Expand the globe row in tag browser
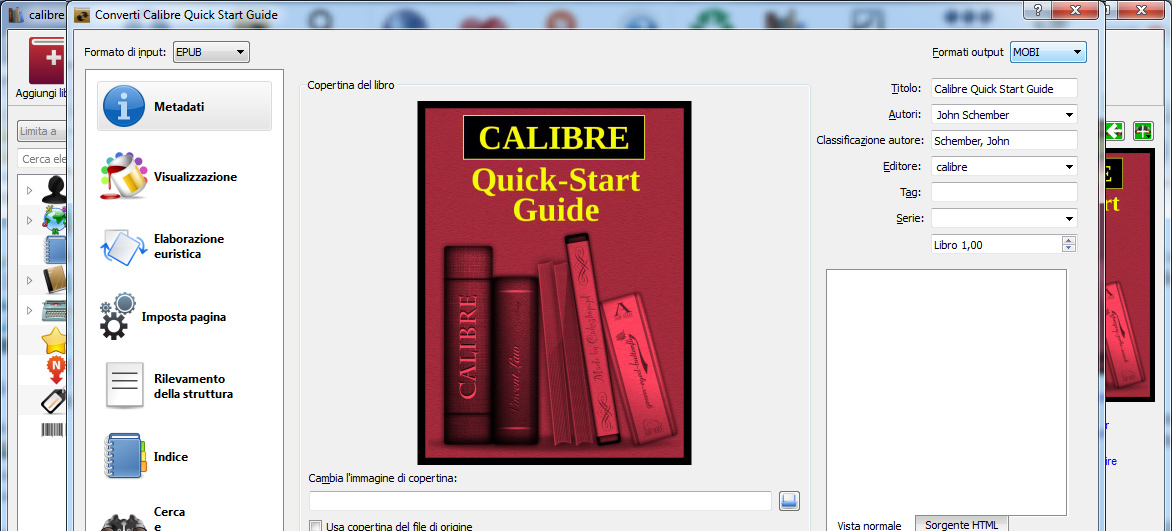 pyautogui.click(x=30, y=220)
